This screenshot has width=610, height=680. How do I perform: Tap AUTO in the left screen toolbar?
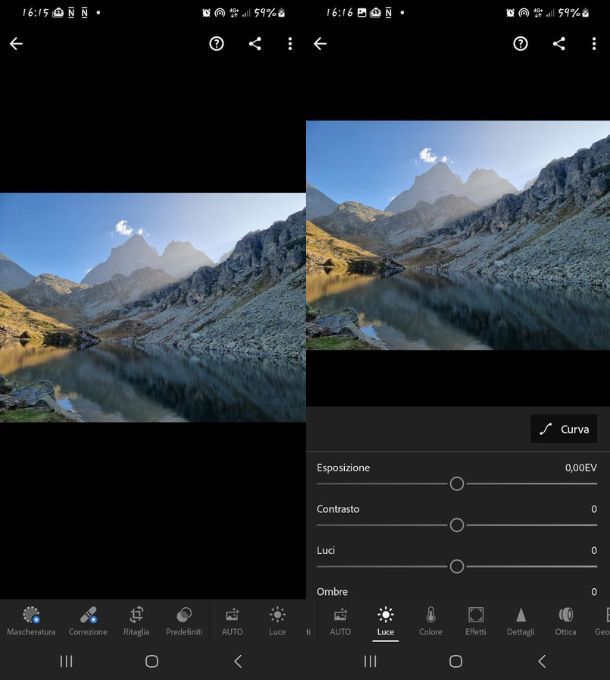pos(232,619)
